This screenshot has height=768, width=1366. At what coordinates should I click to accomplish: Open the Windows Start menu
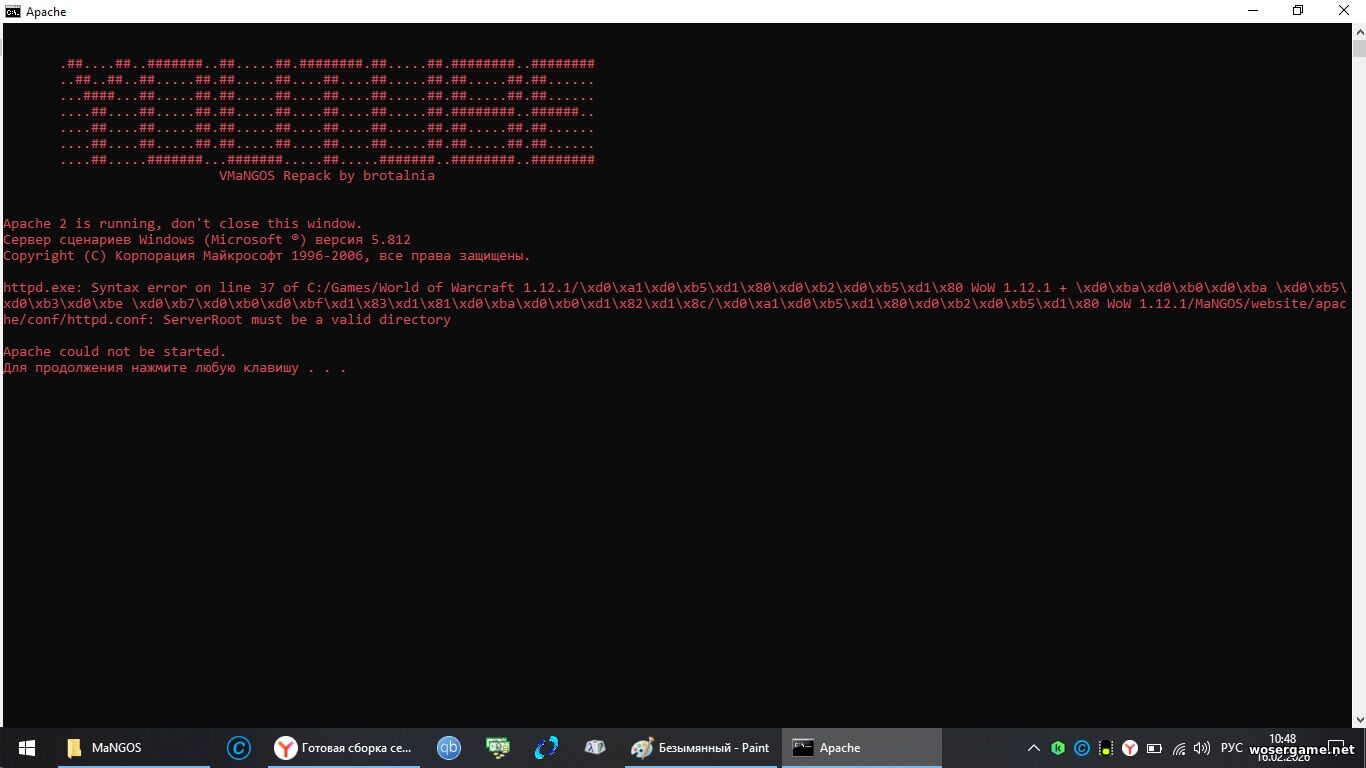pyautogui.click(x=27, y=748)
